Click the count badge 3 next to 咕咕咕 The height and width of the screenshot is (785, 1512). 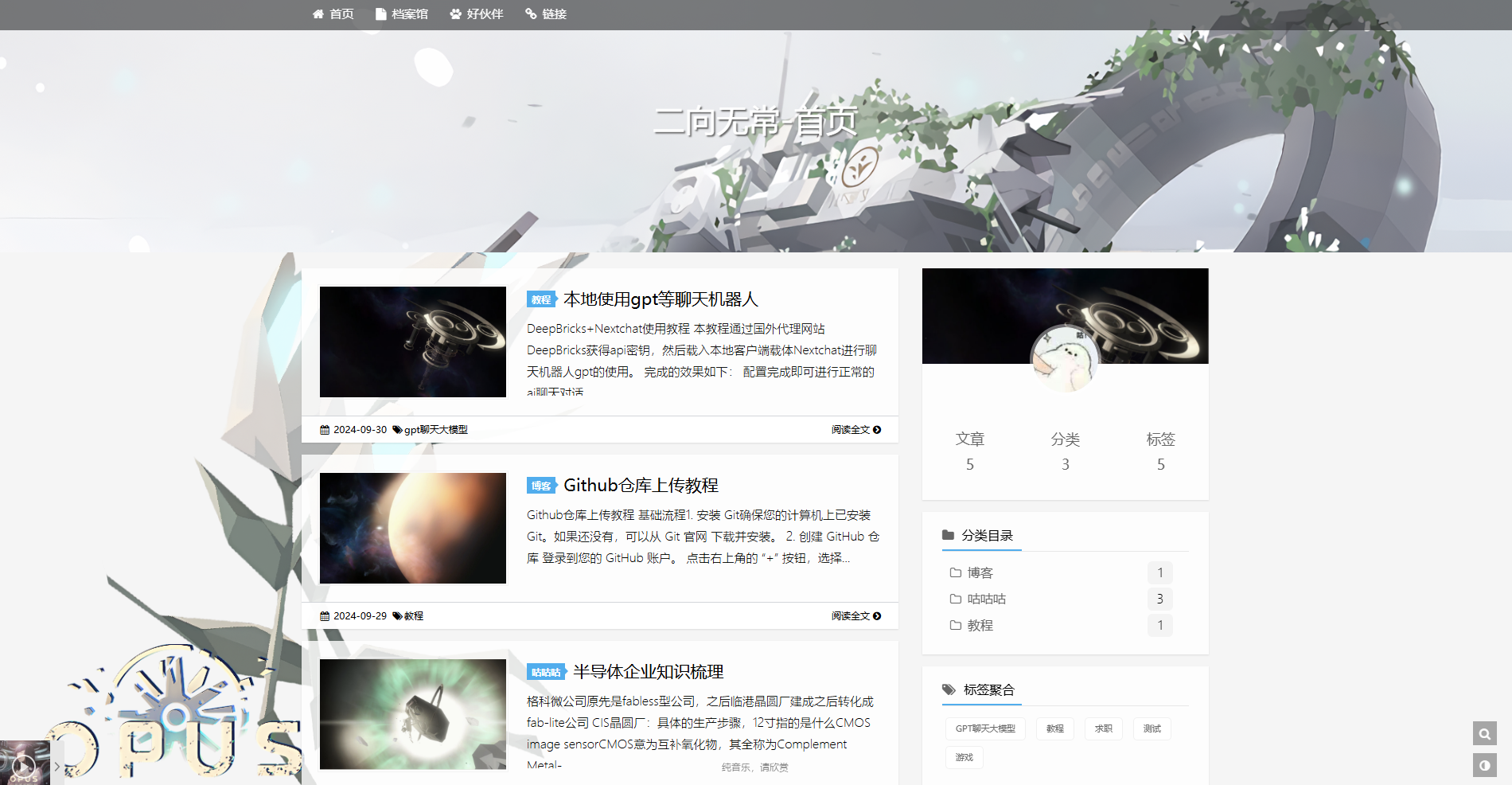coord(1159,599)
